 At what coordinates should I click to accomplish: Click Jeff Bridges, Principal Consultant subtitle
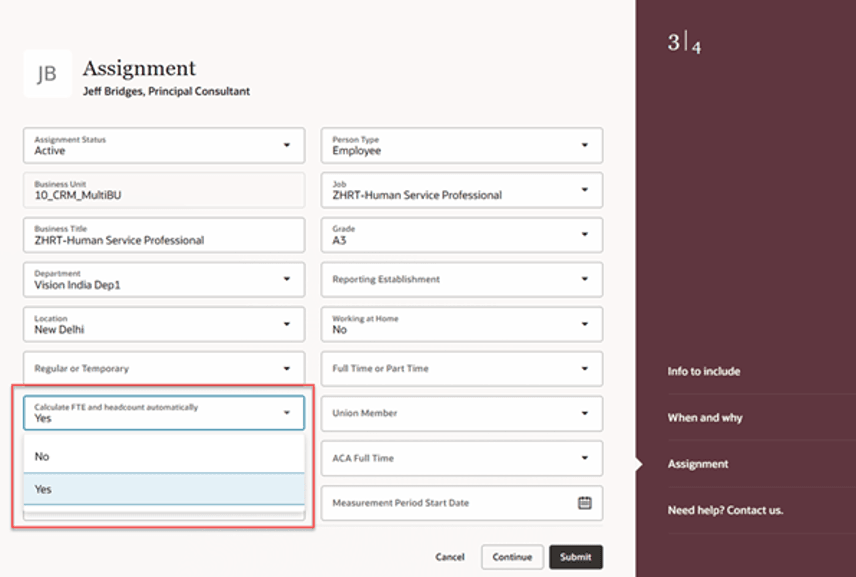167,91
